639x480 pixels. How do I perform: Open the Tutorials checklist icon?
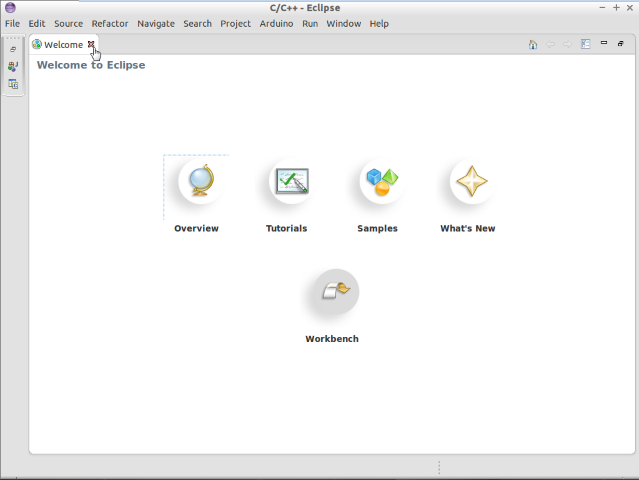coord(292,181)
